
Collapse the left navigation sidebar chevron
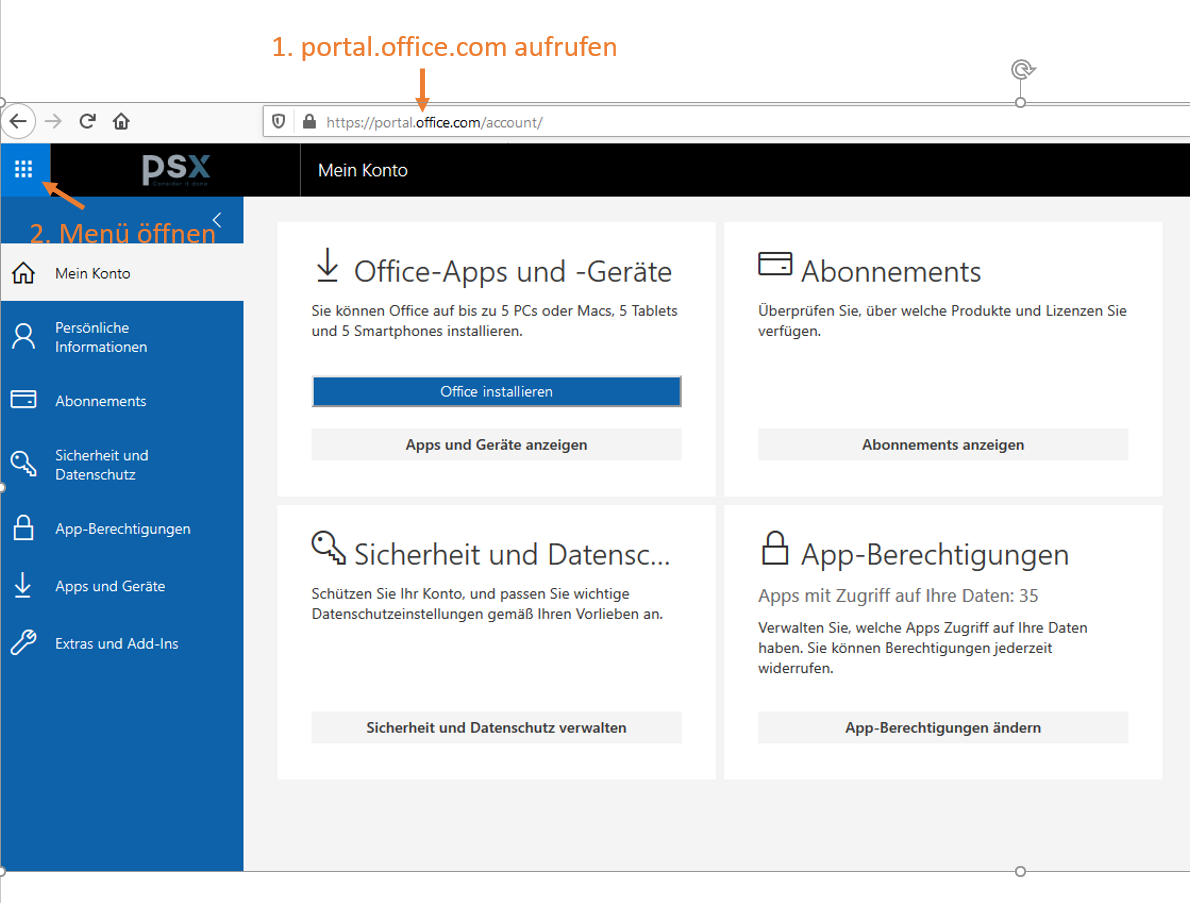pos(217,219)
